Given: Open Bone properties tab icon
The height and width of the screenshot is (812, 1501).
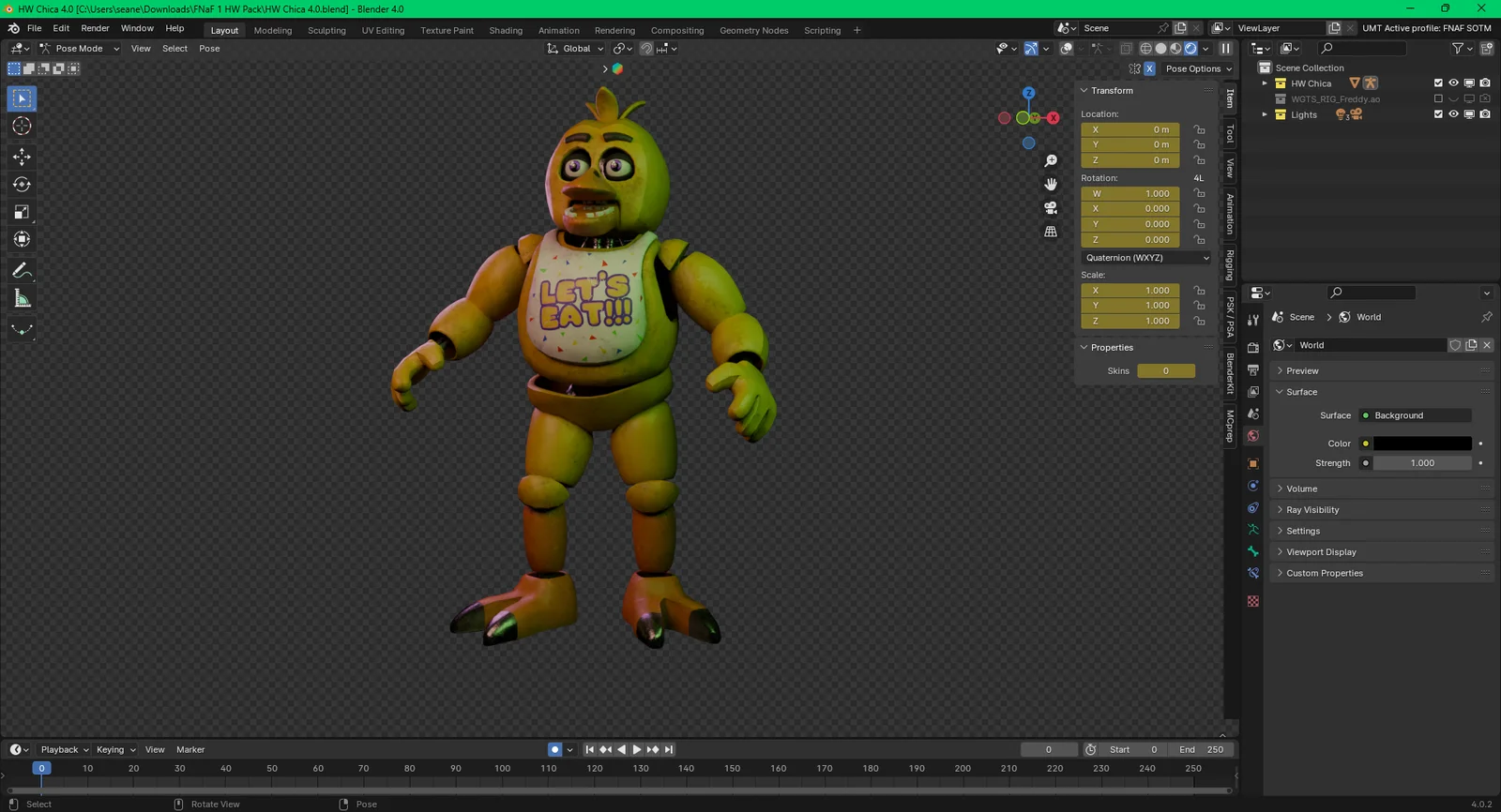Looking at the screenshot, I should [1253, 551].
